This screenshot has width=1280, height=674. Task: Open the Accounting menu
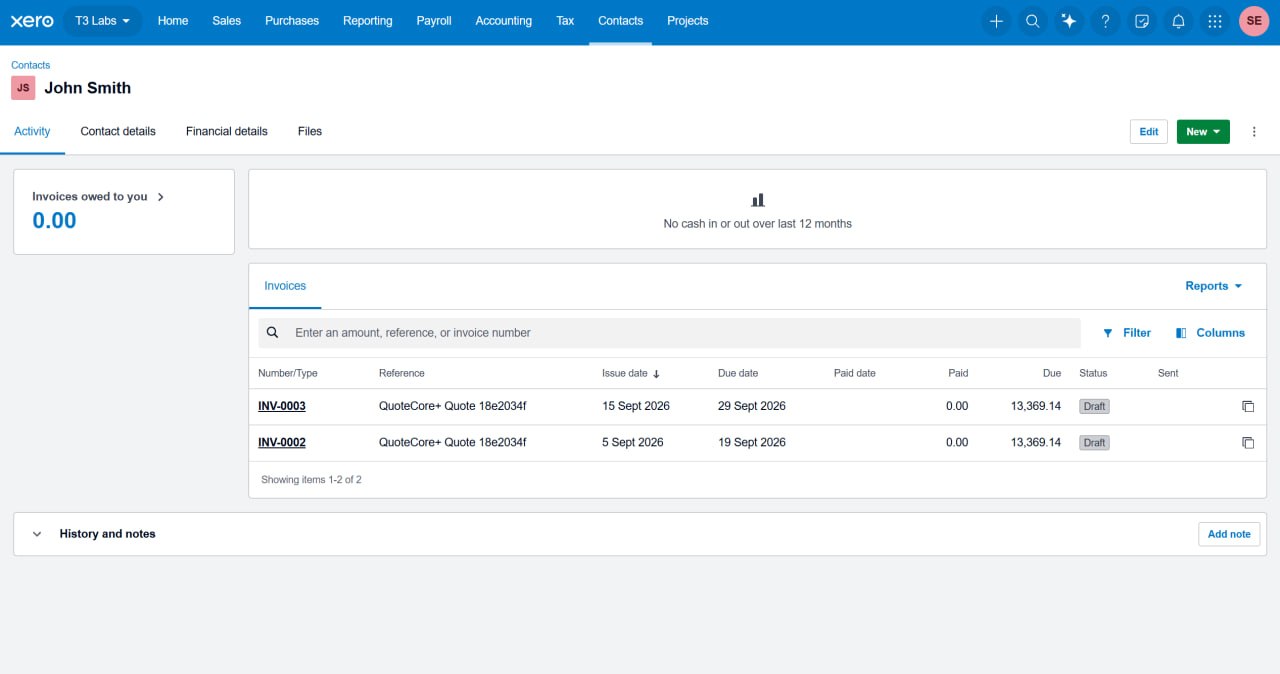tap(504, 21)
